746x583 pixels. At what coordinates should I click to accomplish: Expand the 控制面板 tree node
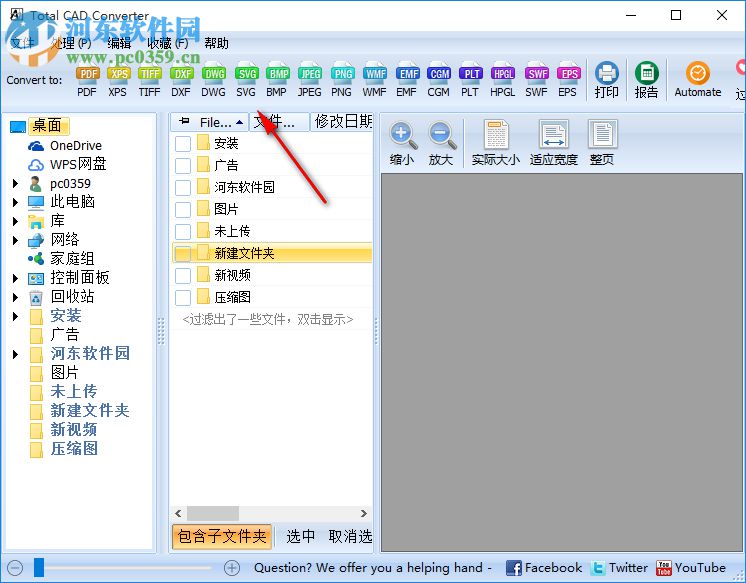(x=15, y=278)
